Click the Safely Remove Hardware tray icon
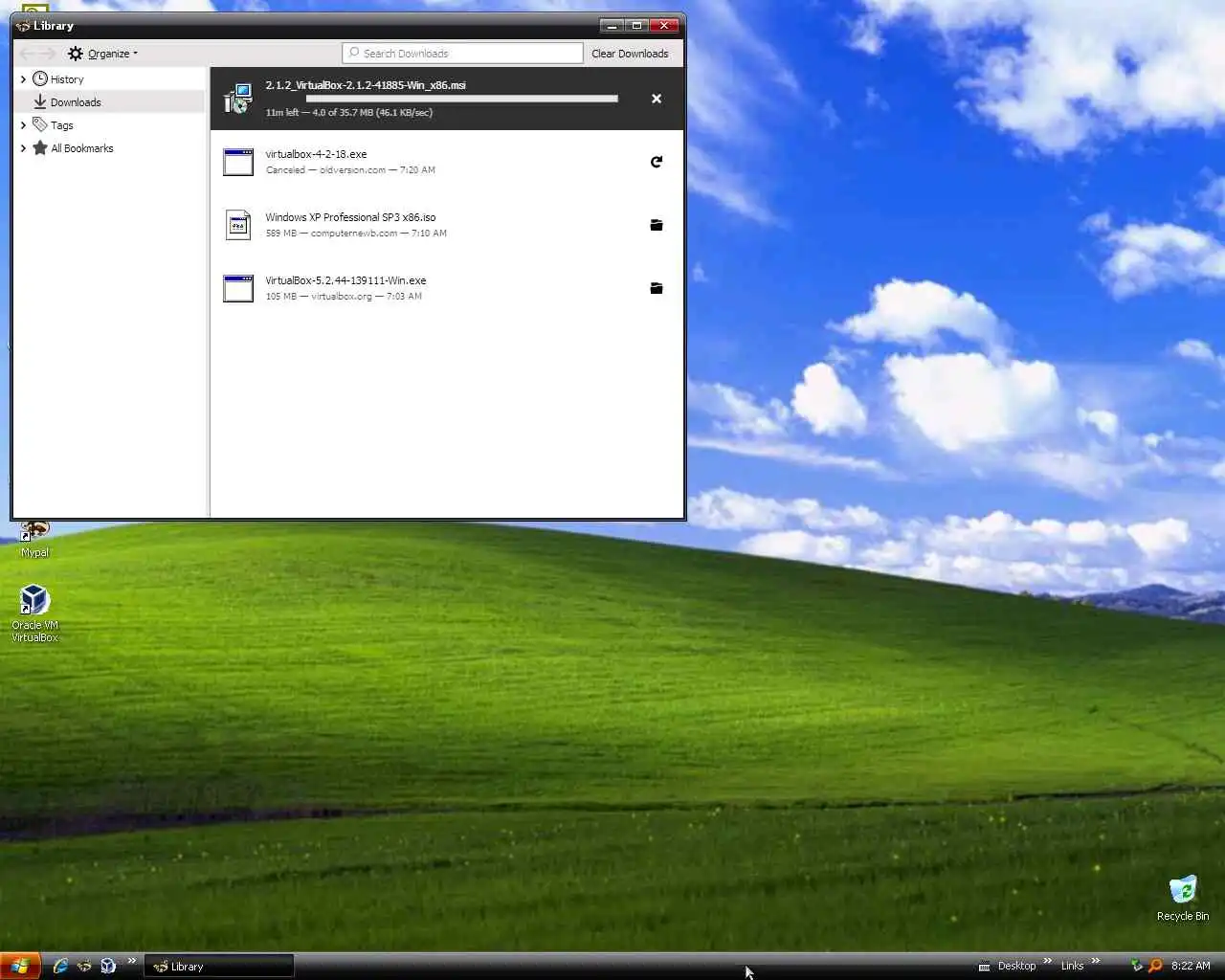 click(x=1137, y=966)
